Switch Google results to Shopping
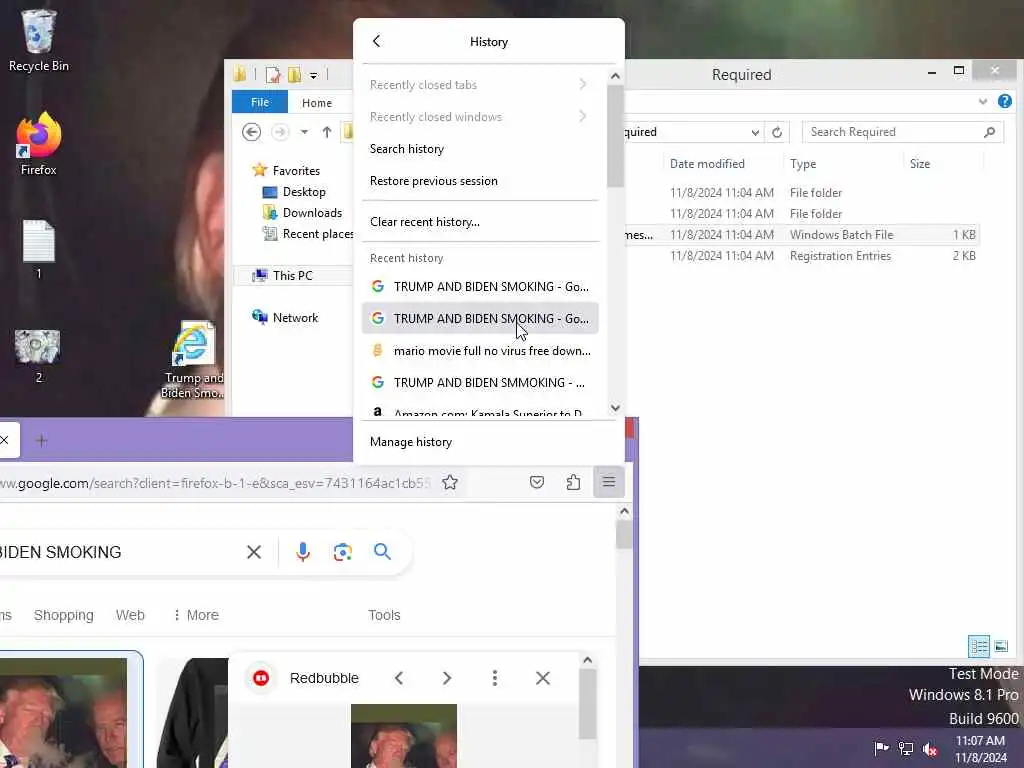 click(x=63, y=615)
